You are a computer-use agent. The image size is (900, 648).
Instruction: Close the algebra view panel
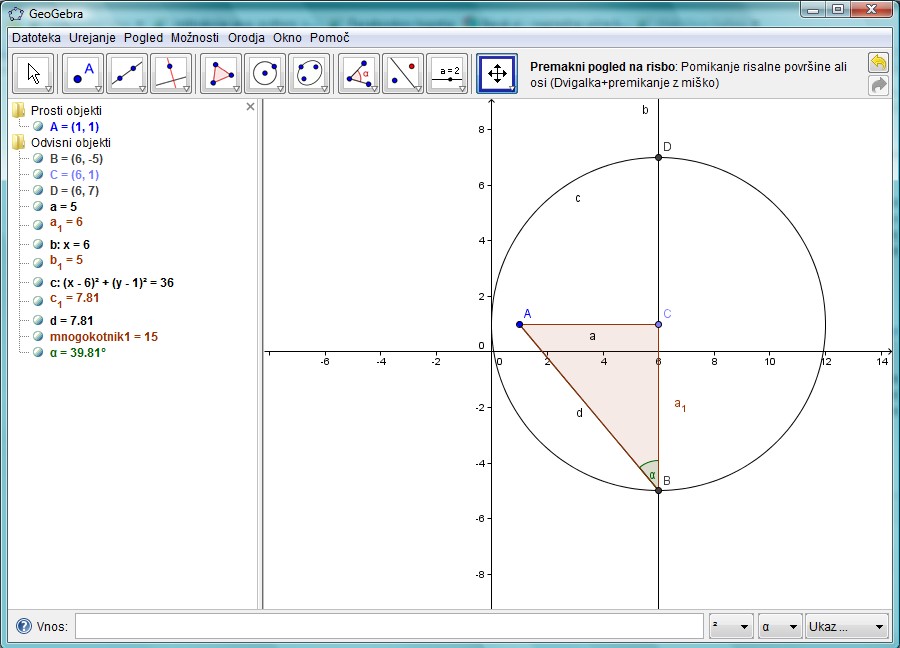251,107
